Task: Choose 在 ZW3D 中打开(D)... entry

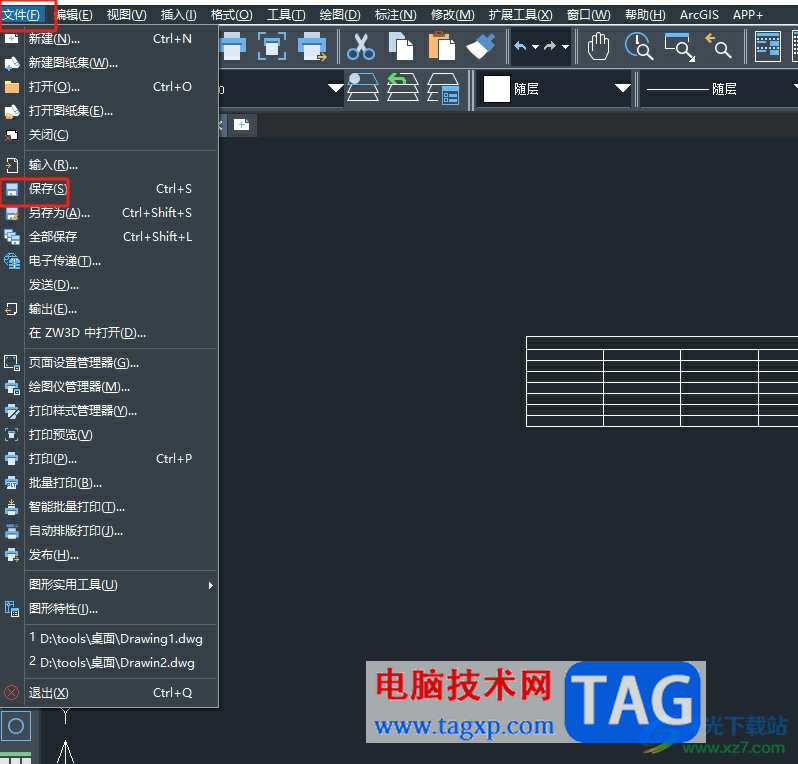Action: (x=110, y=333)
